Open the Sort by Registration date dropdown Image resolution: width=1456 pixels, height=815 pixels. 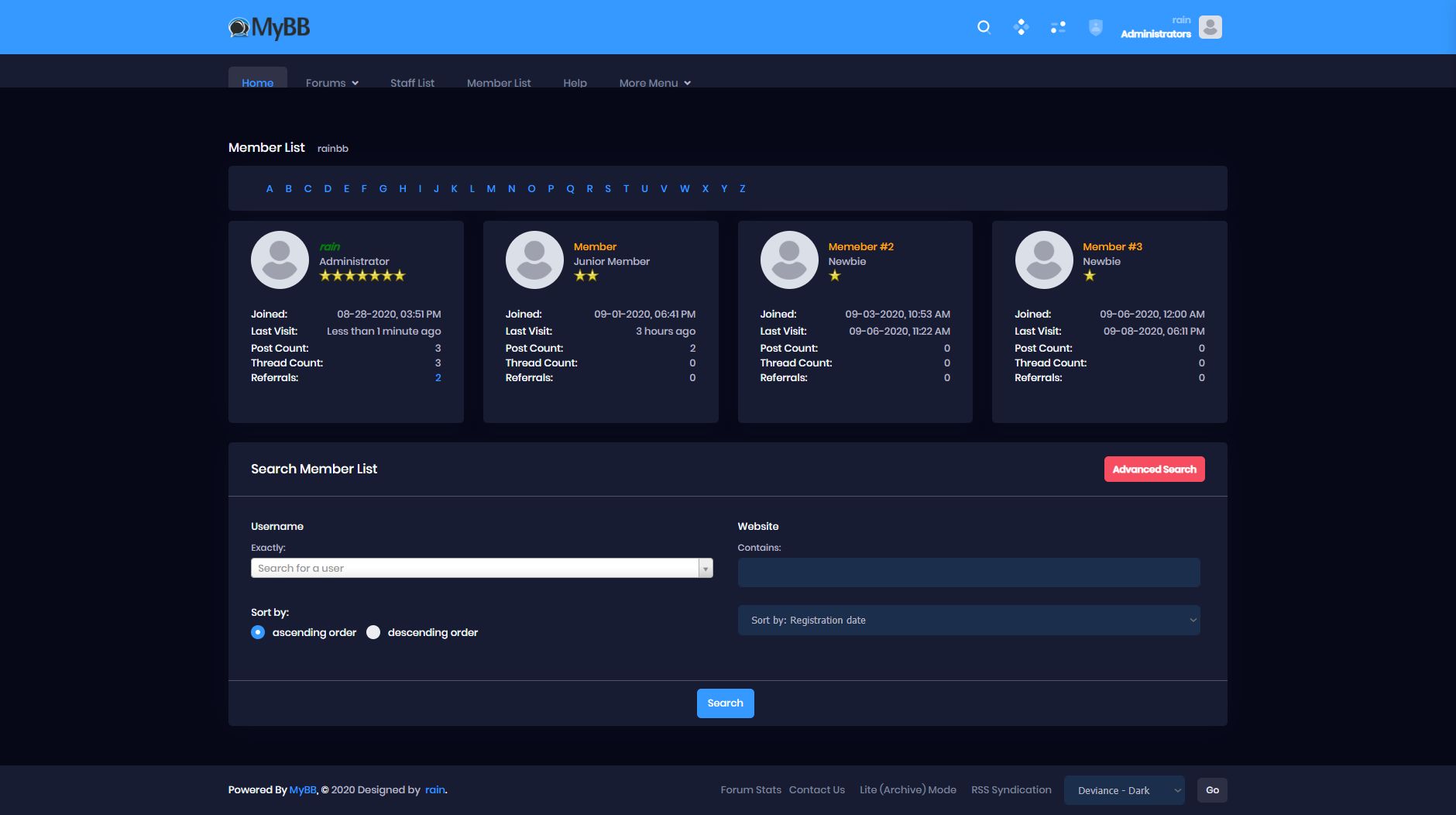coord(968,620)
